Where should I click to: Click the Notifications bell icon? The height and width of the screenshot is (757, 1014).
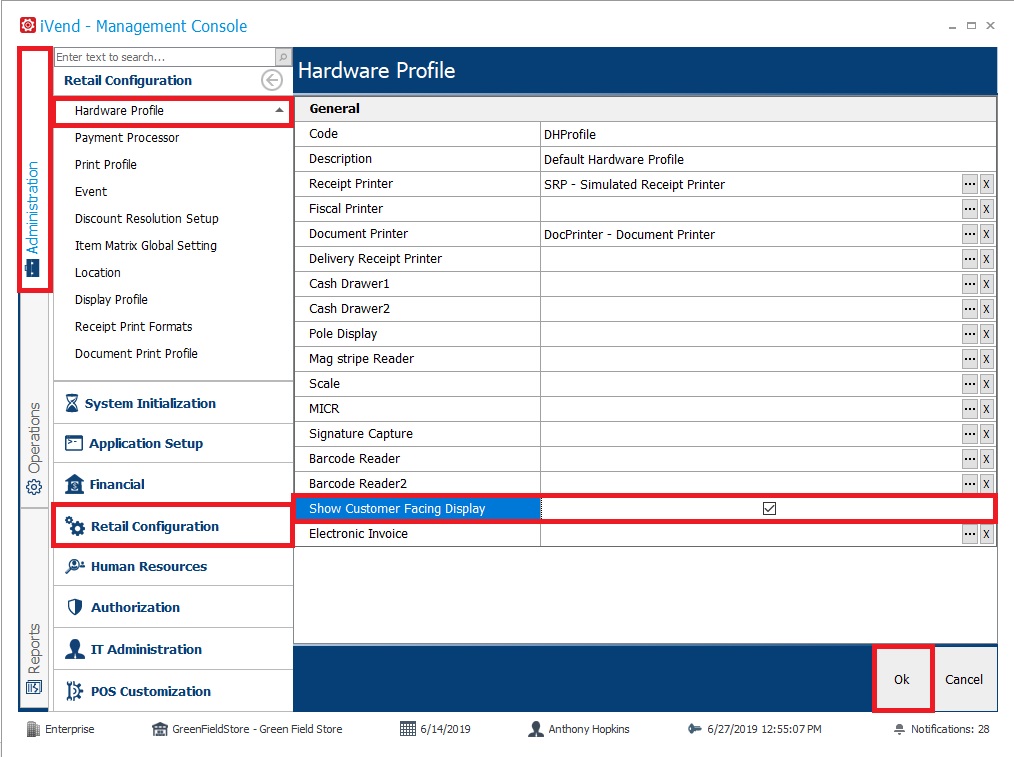[x=899, y=729]
